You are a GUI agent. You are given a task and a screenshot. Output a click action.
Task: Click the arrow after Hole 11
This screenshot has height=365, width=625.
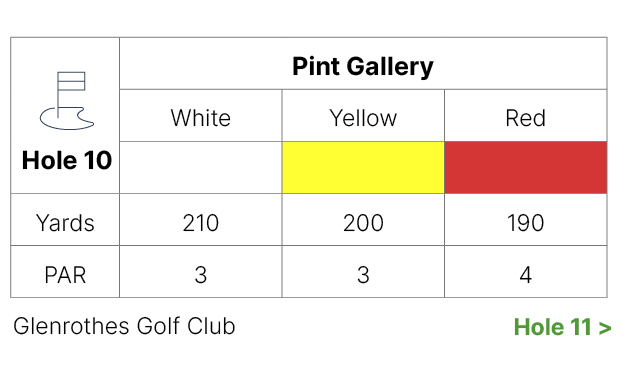point(605,328)
